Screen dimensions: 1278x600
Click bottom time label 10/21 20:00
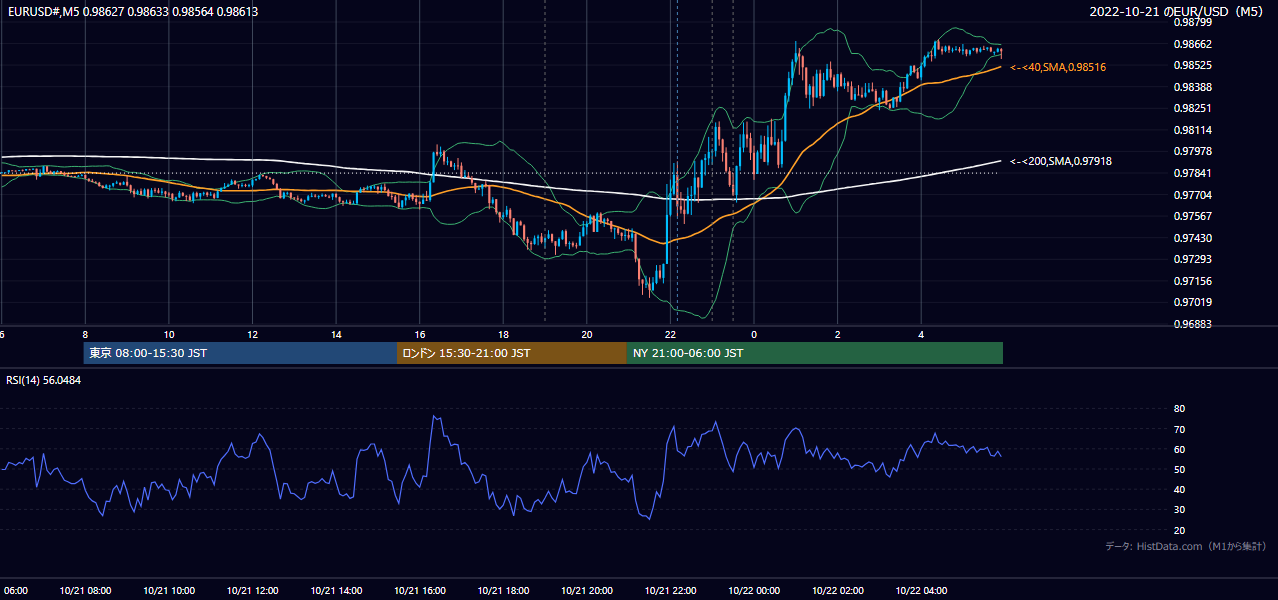(587, 591)
